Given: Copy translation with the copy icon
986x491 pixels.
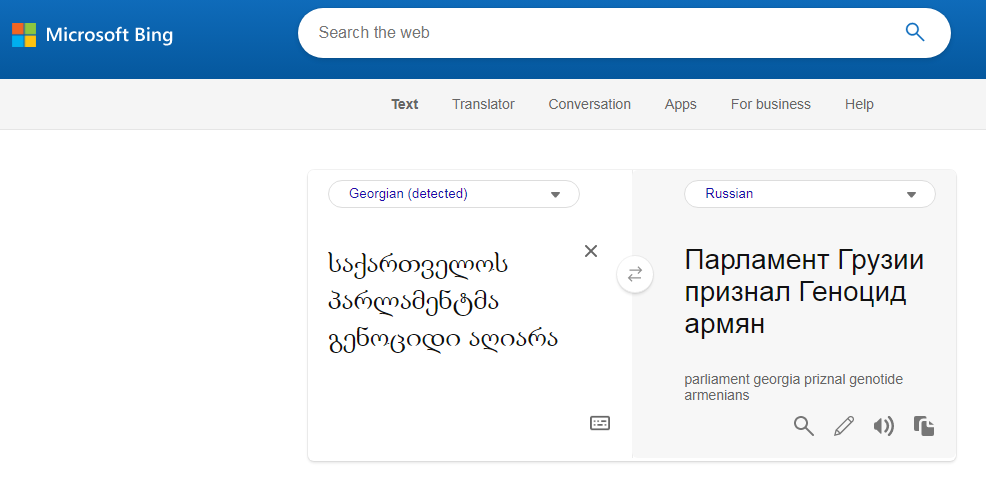Looking at the screenshot, I should [x=924, y=427].
